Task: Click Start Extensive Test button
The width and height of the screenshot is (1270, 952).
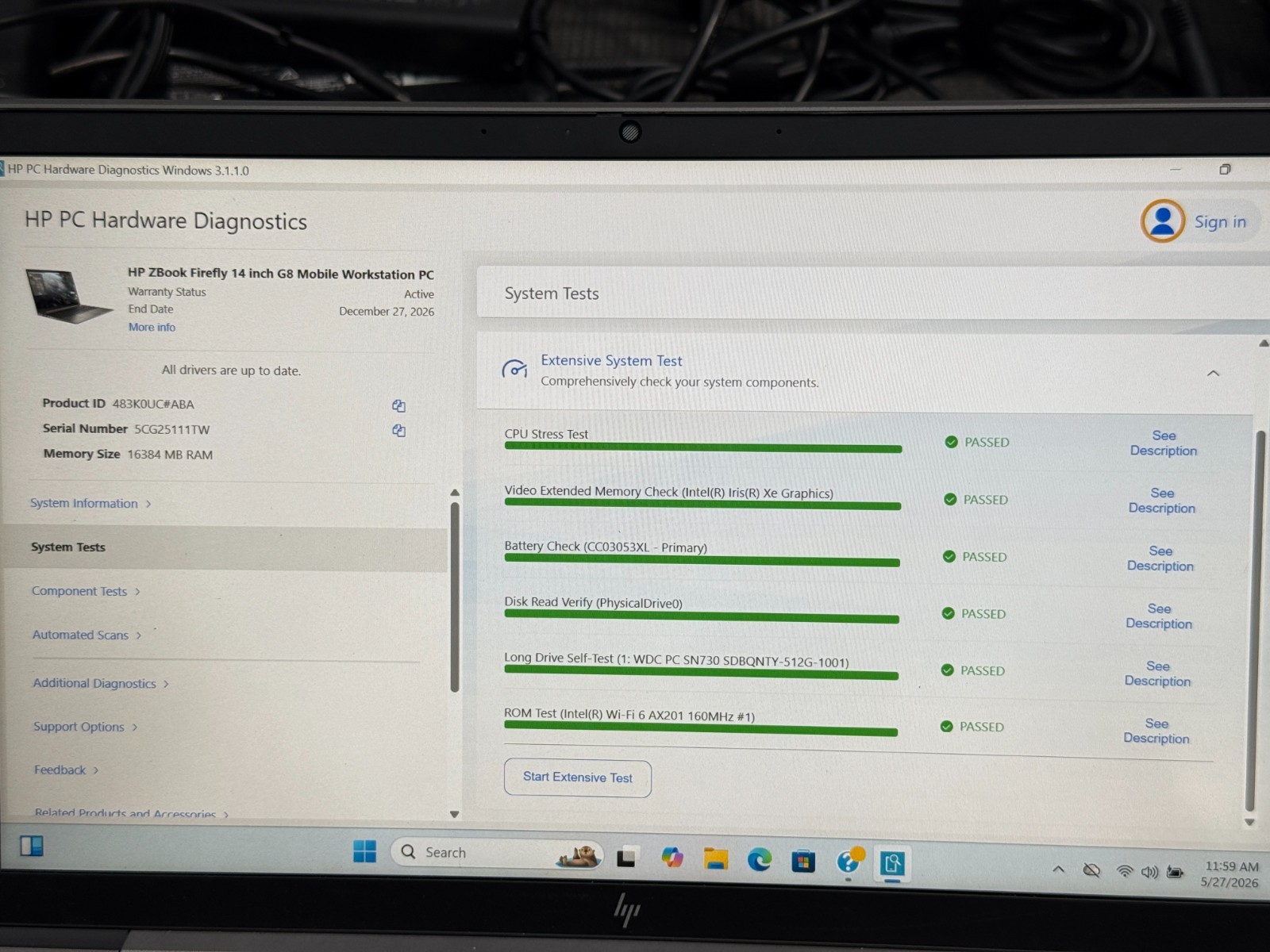Action: coord(578,777)
